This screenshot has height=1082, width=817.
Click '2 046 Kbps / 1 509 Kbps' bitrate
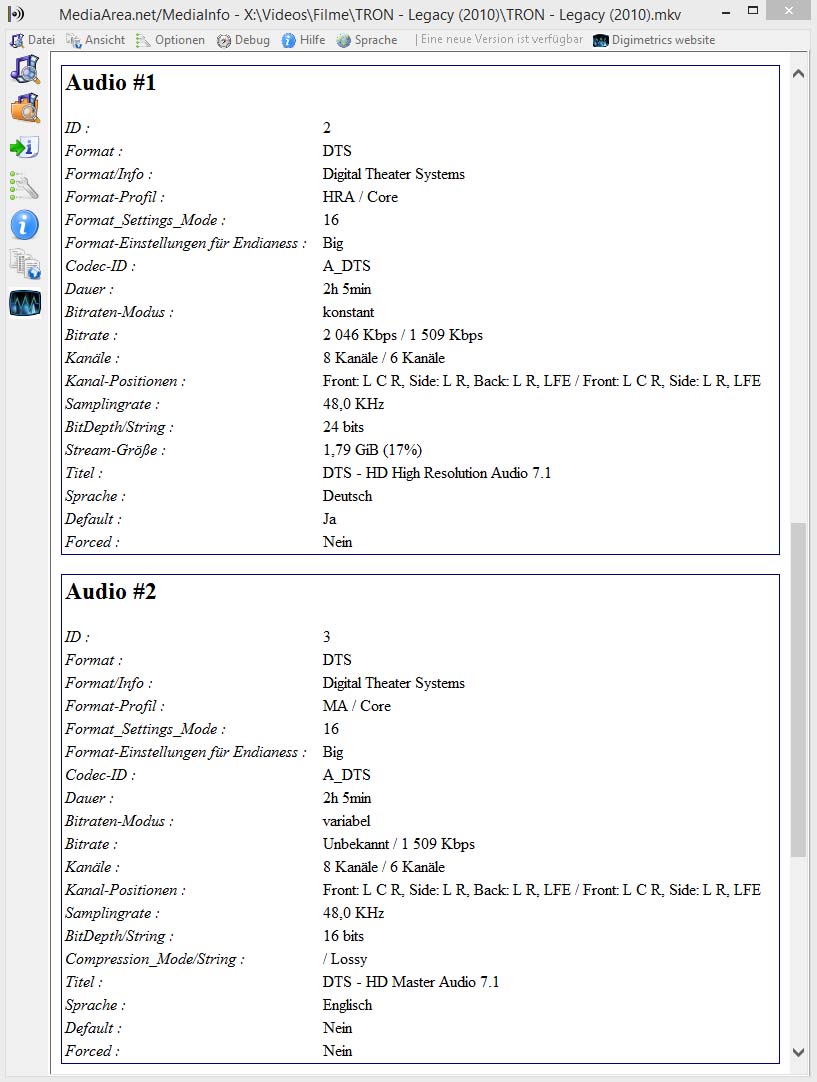click(x=403, y=335)
